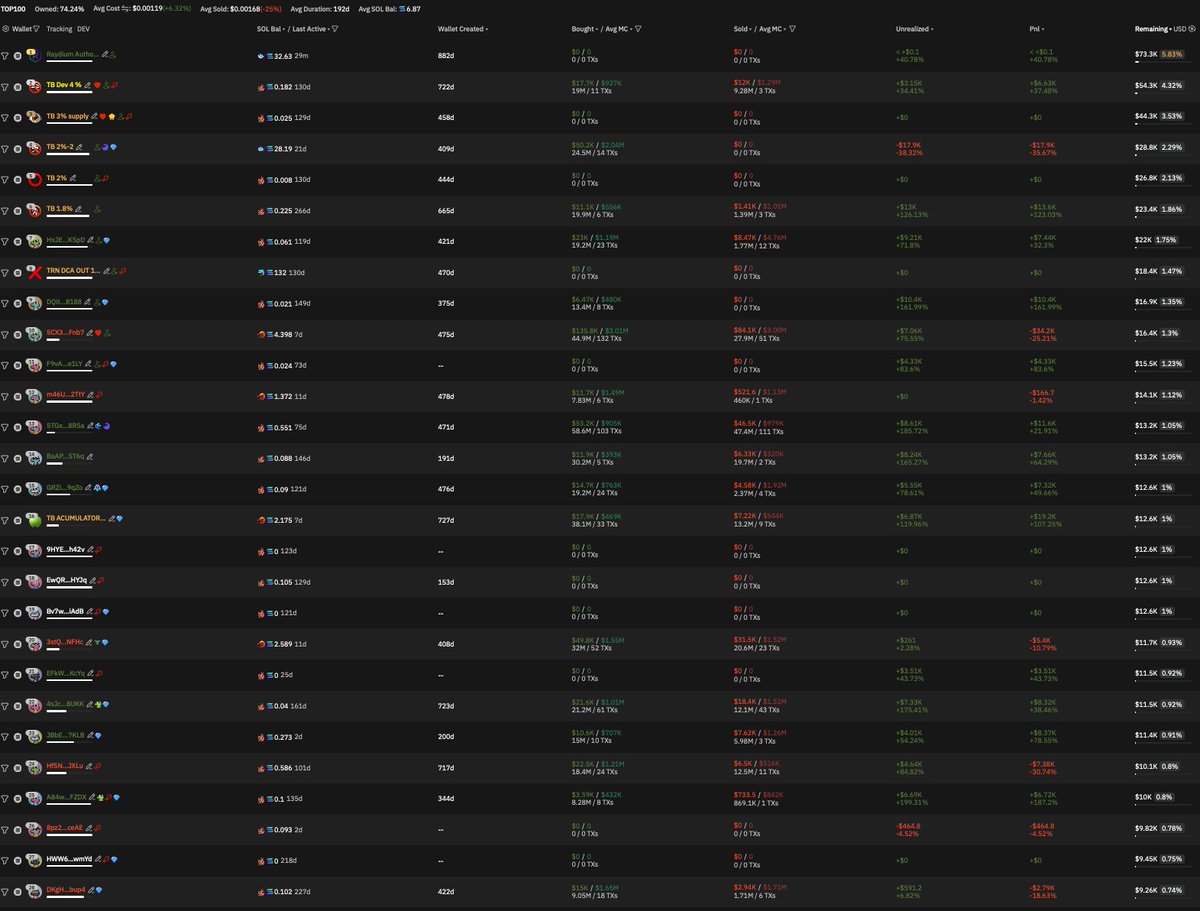Click the pencil icon next to DKgH...bup4

pyautogui.click(x=91, y=890)
